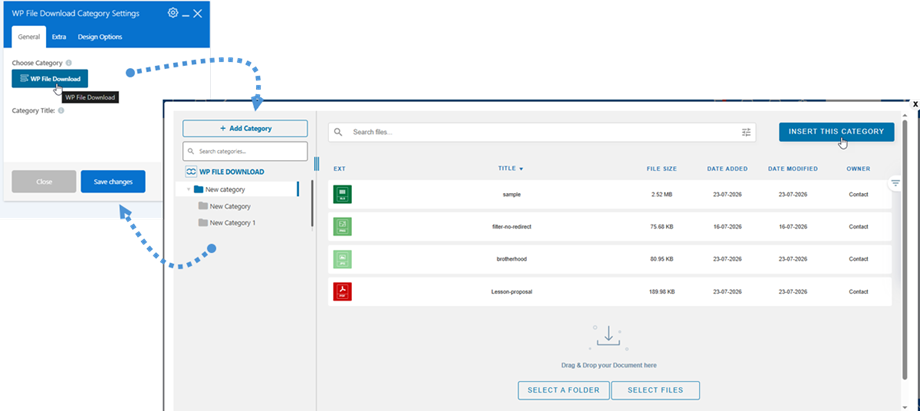Click SELECT FILES button
This screenshot has height=411, width=920.
point(655,390)
